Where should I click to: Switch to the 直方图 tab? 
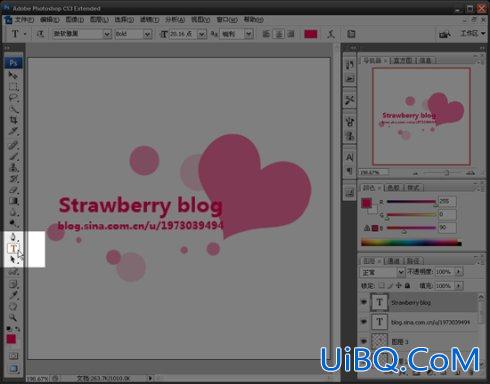(403, 60)
